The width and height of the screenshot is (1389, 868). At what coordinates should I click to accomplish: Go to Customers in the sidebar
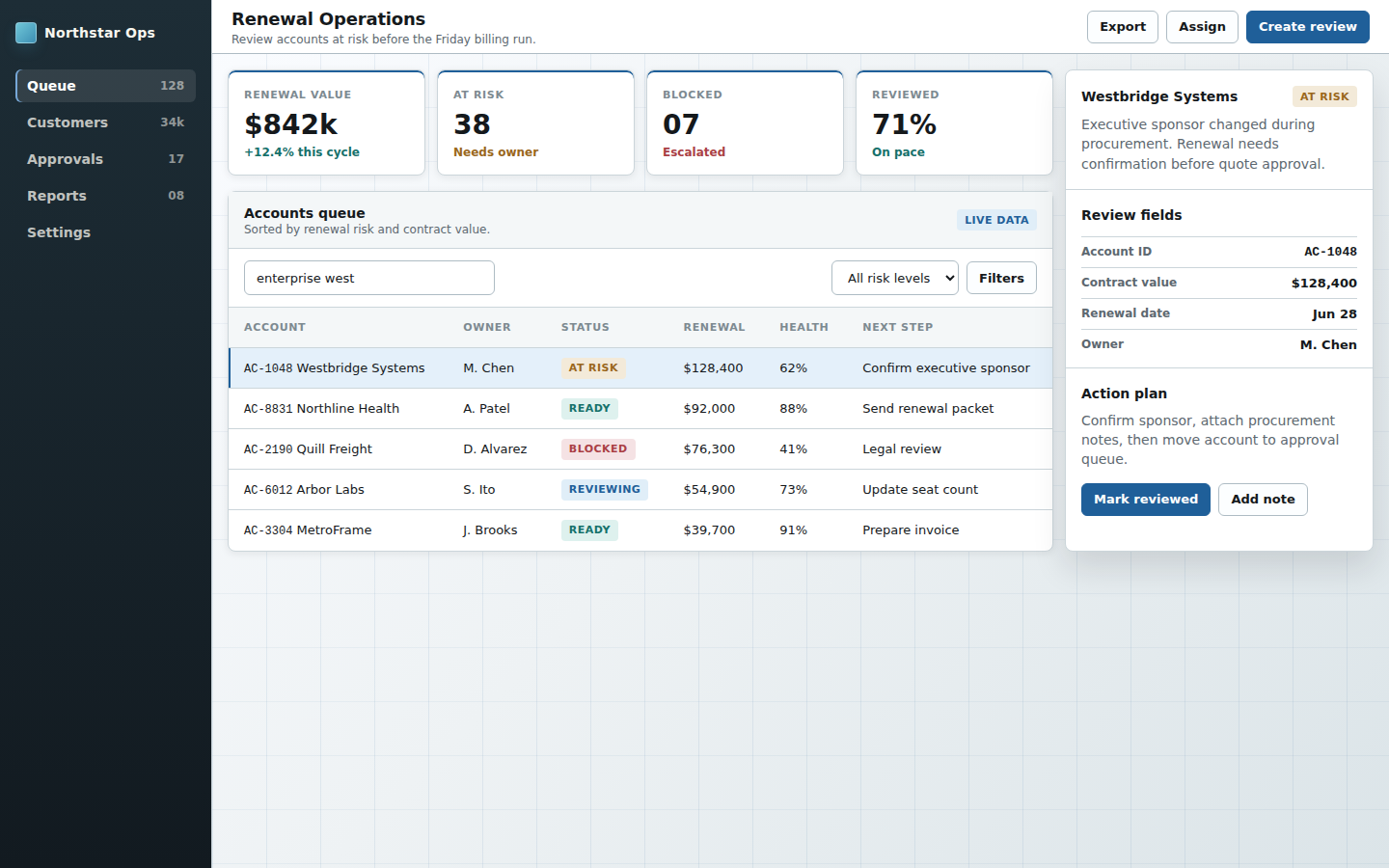tap(105, 122)
